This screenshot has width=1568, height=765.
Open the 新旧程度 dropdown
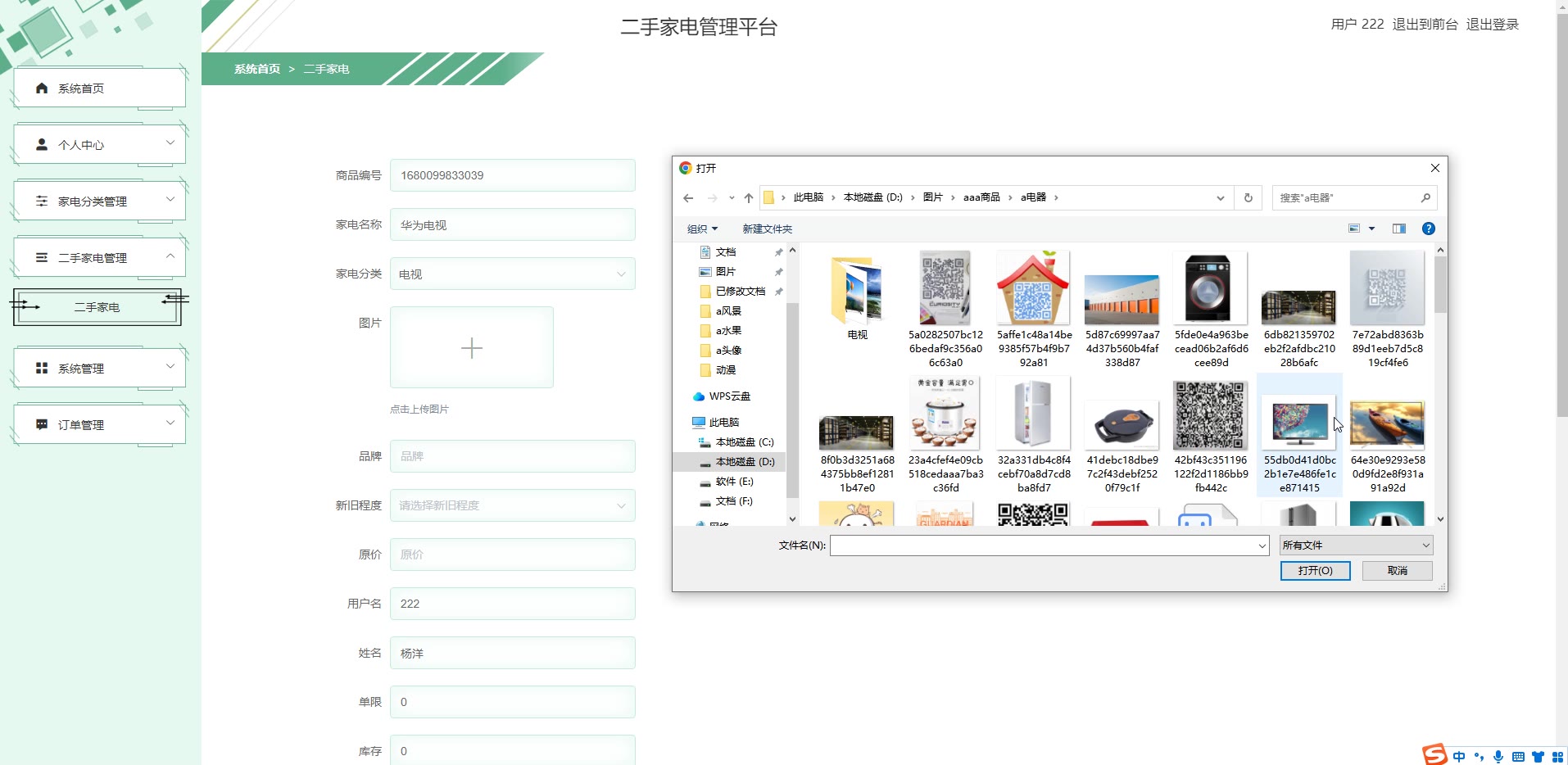512,505
